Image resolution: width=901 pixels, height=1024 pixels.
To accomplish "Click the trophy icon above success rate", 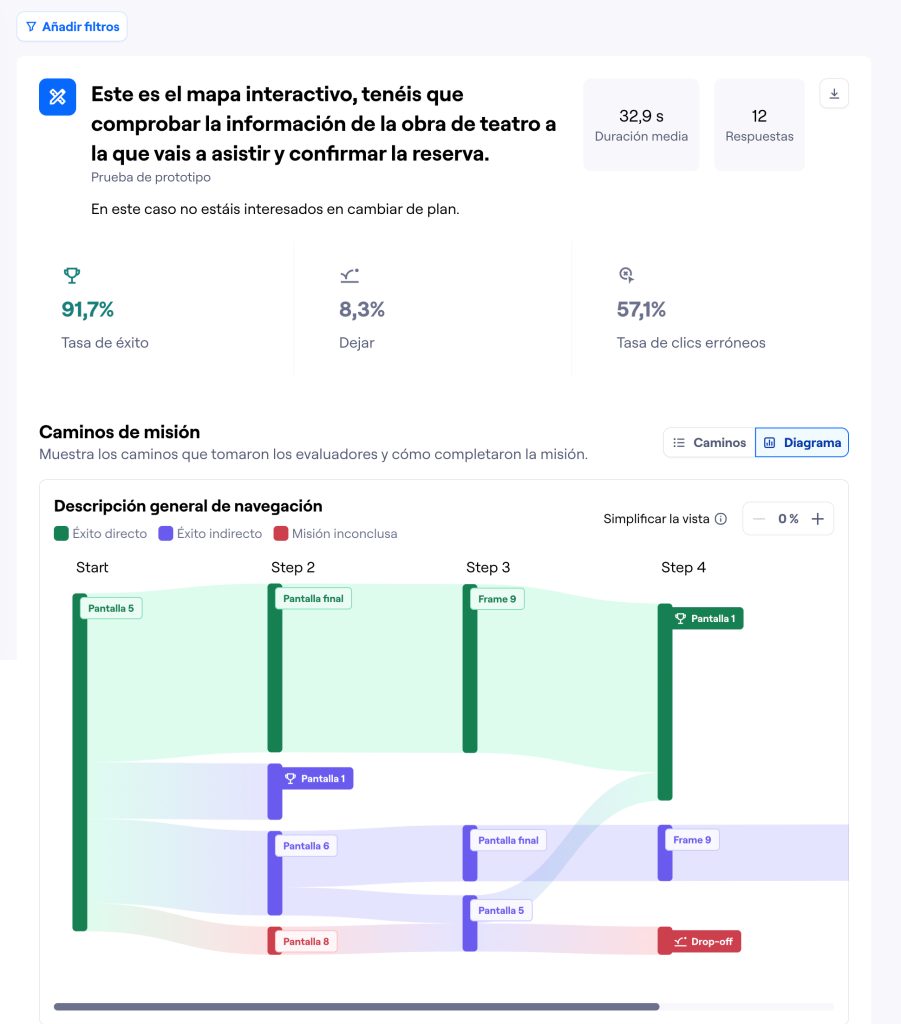I will [x=72, y=275].
